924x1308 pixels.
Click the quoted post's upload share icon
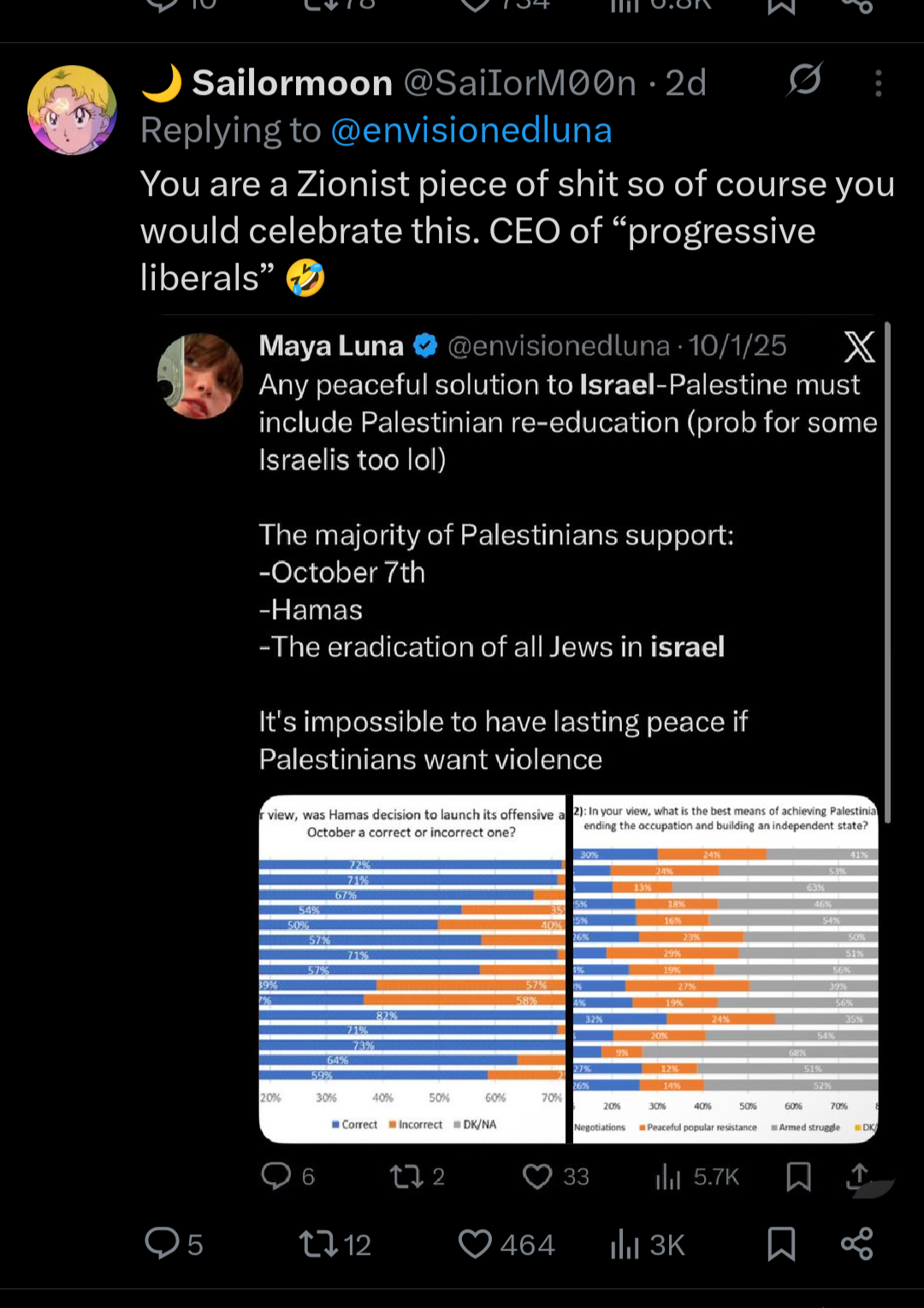coord(858,1176)
